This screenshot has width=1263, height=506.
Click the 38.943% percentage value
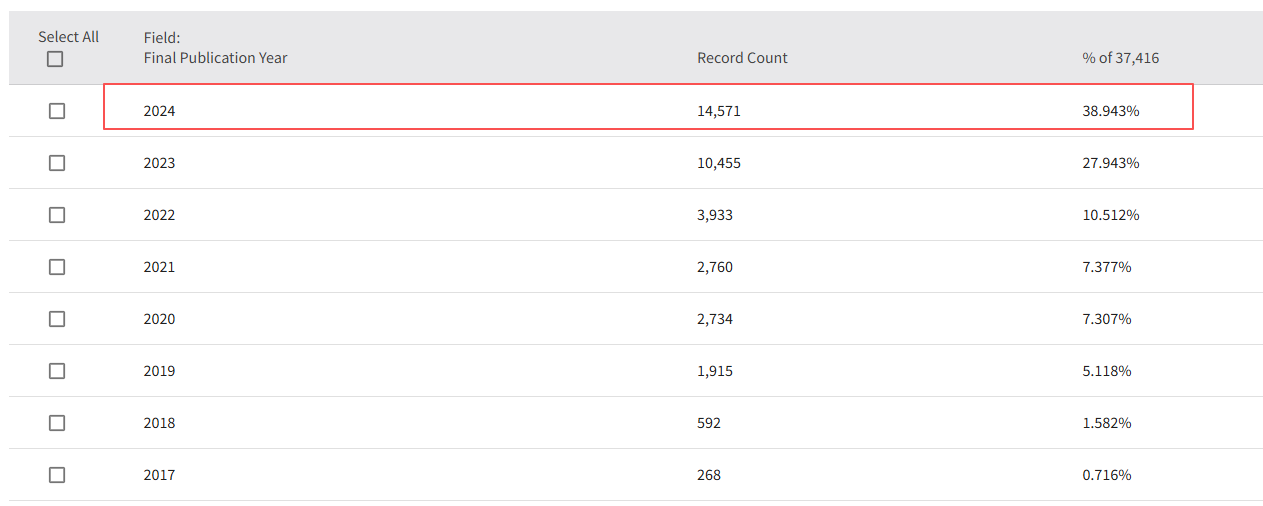(x=1110, y=111)
